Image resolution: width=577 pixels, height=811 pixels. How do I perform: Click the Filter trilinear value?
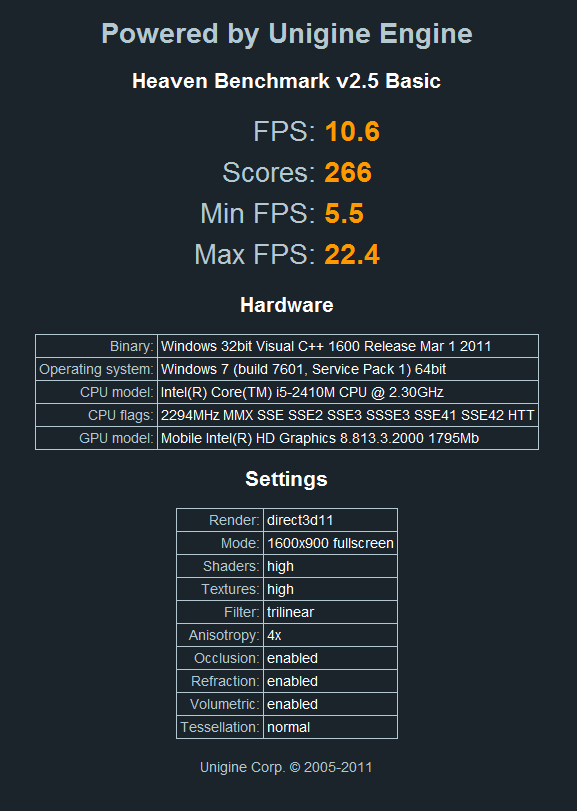tap(330, 612)
